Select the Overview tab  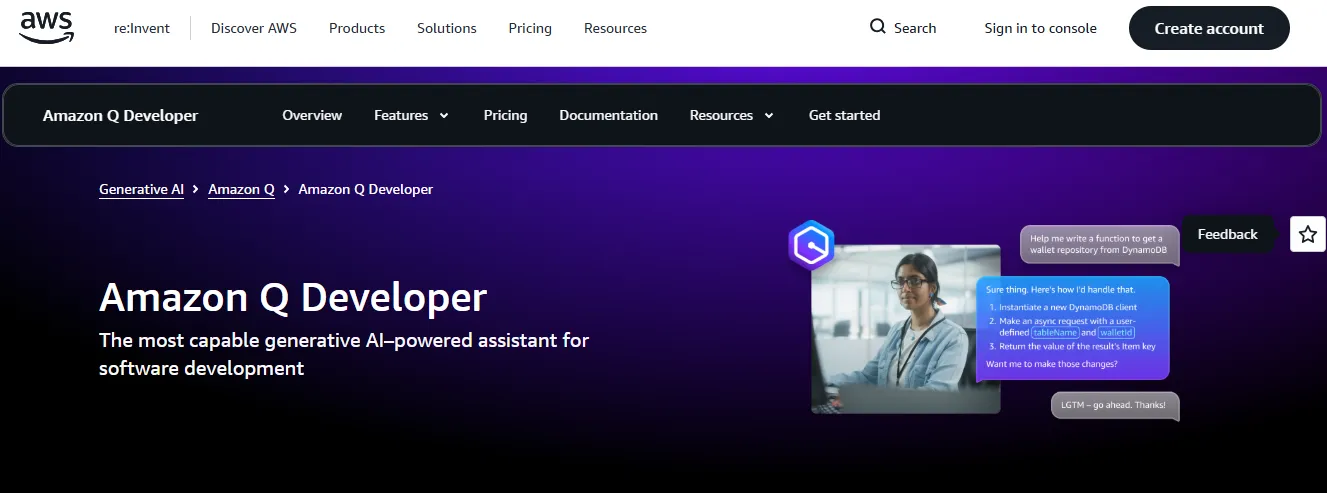pos(312,115)
